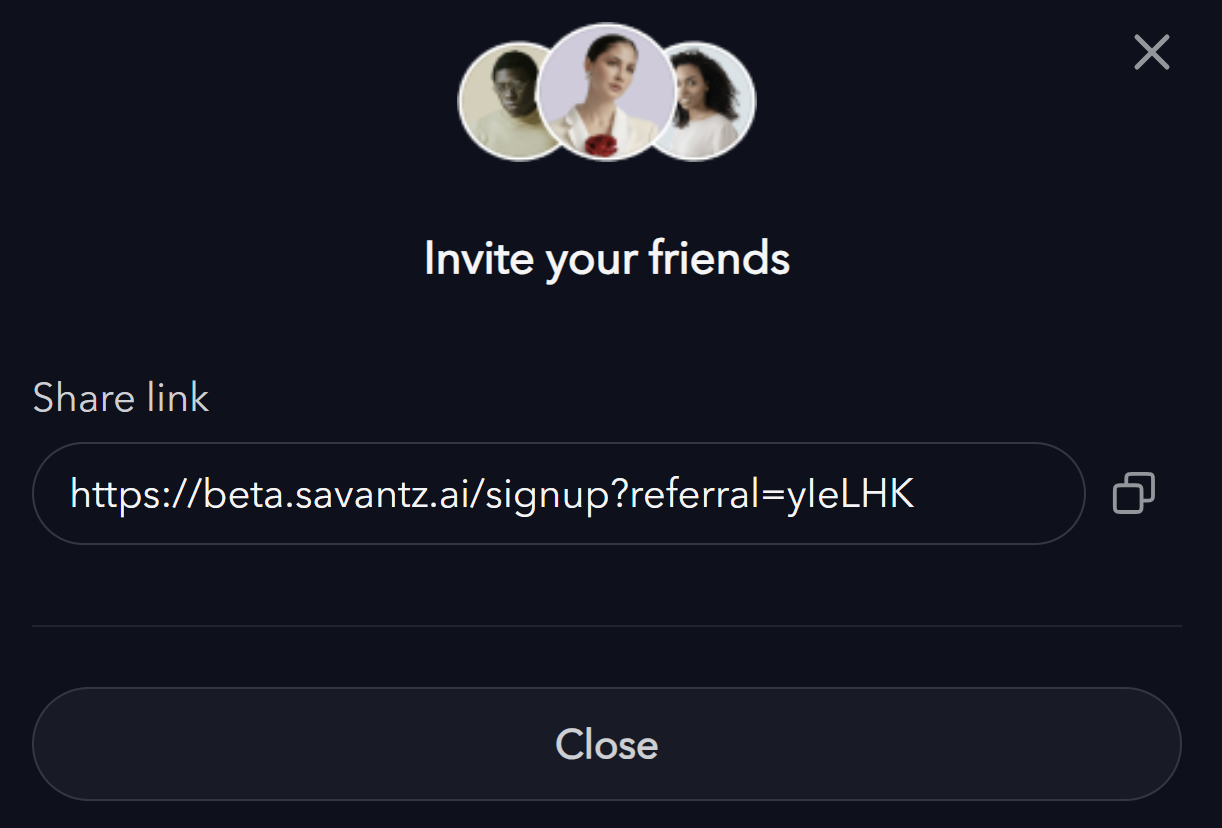Click the overlapping squares copy icon
Screen dimensions: 1222x828
(x=1134, y=493)
